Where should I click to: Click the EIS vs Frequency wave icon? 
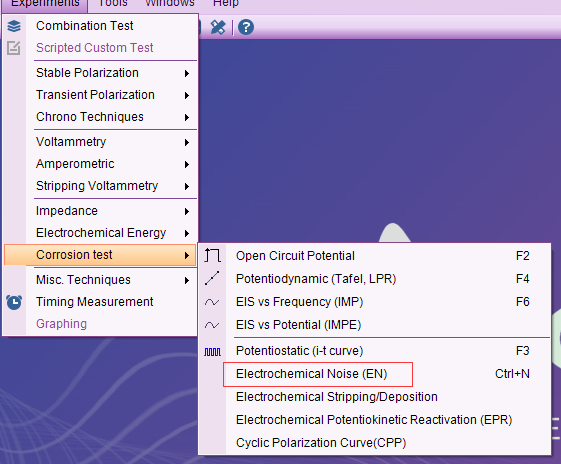point(212,302)
